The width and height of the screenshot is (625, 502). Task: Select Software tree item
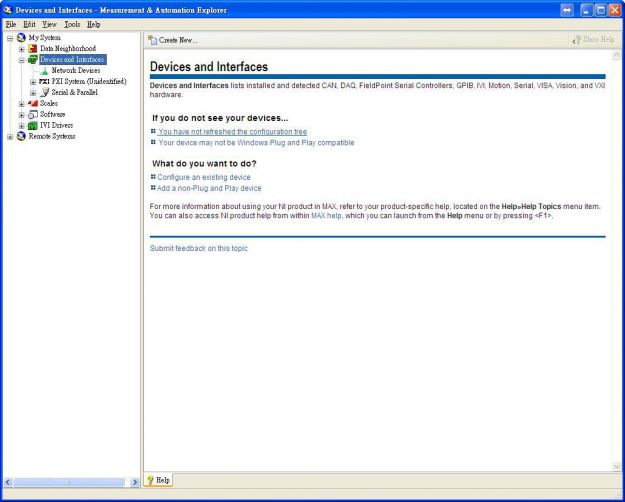pos(52,114)
